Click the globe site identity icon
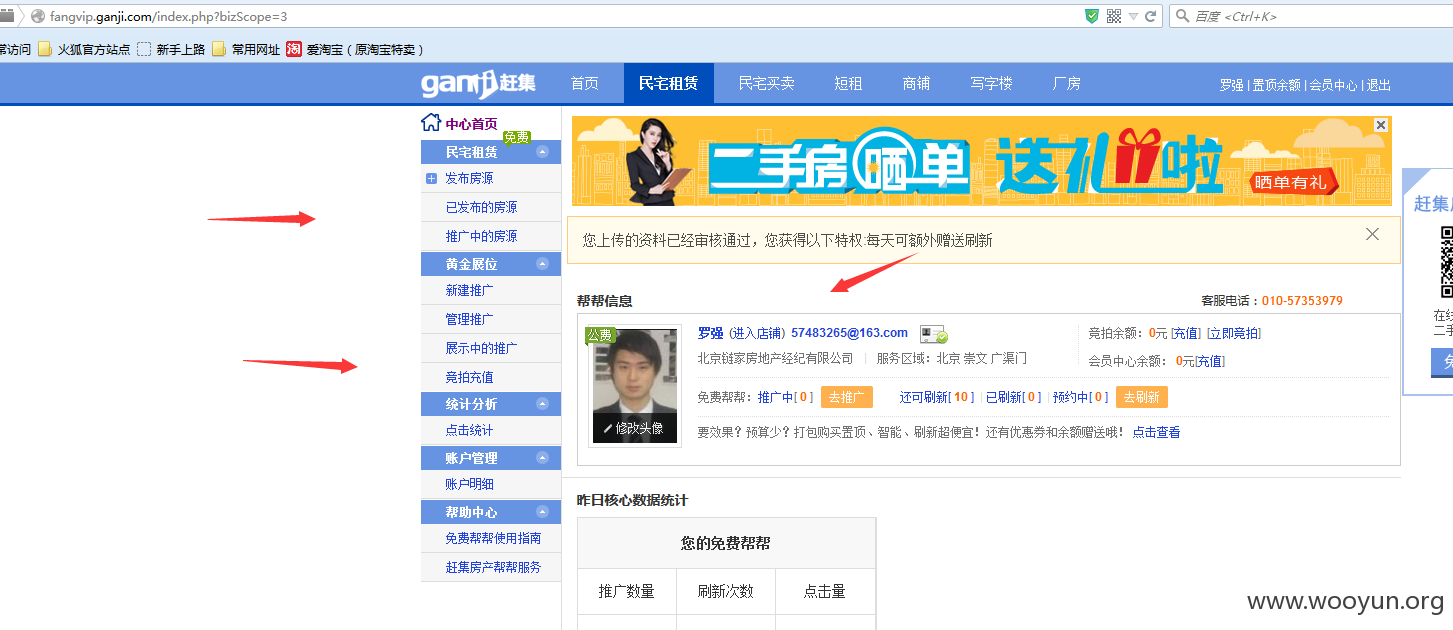 38,16
